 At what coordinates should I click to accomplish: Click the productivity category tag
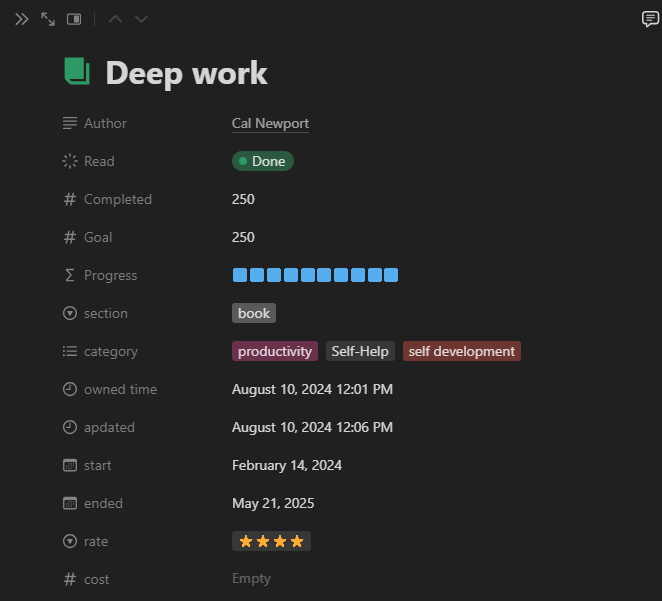click(274, 351)
